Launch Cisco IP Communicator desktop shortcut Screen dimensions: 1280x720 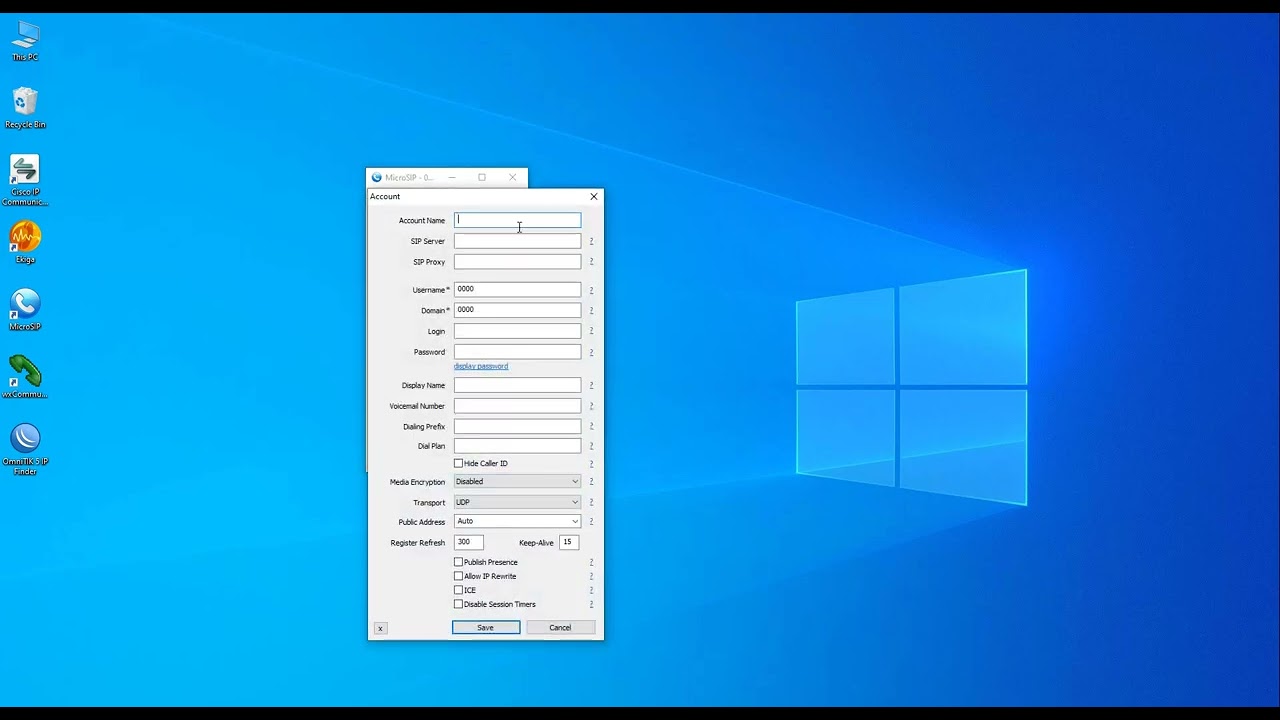coord(25,180)
